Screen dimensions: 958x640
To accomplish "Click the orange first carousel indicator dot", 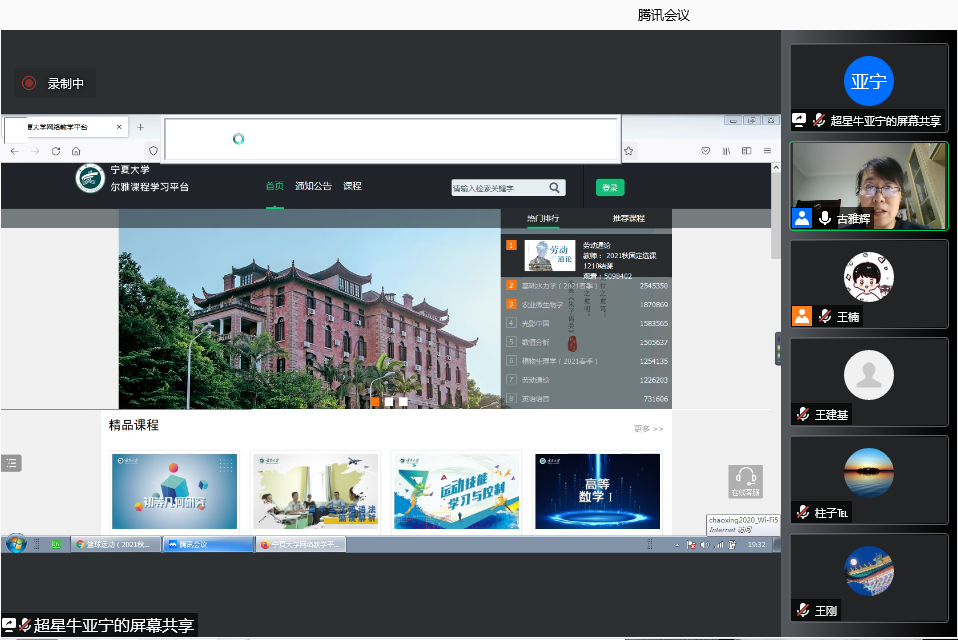I will (375, 401).
